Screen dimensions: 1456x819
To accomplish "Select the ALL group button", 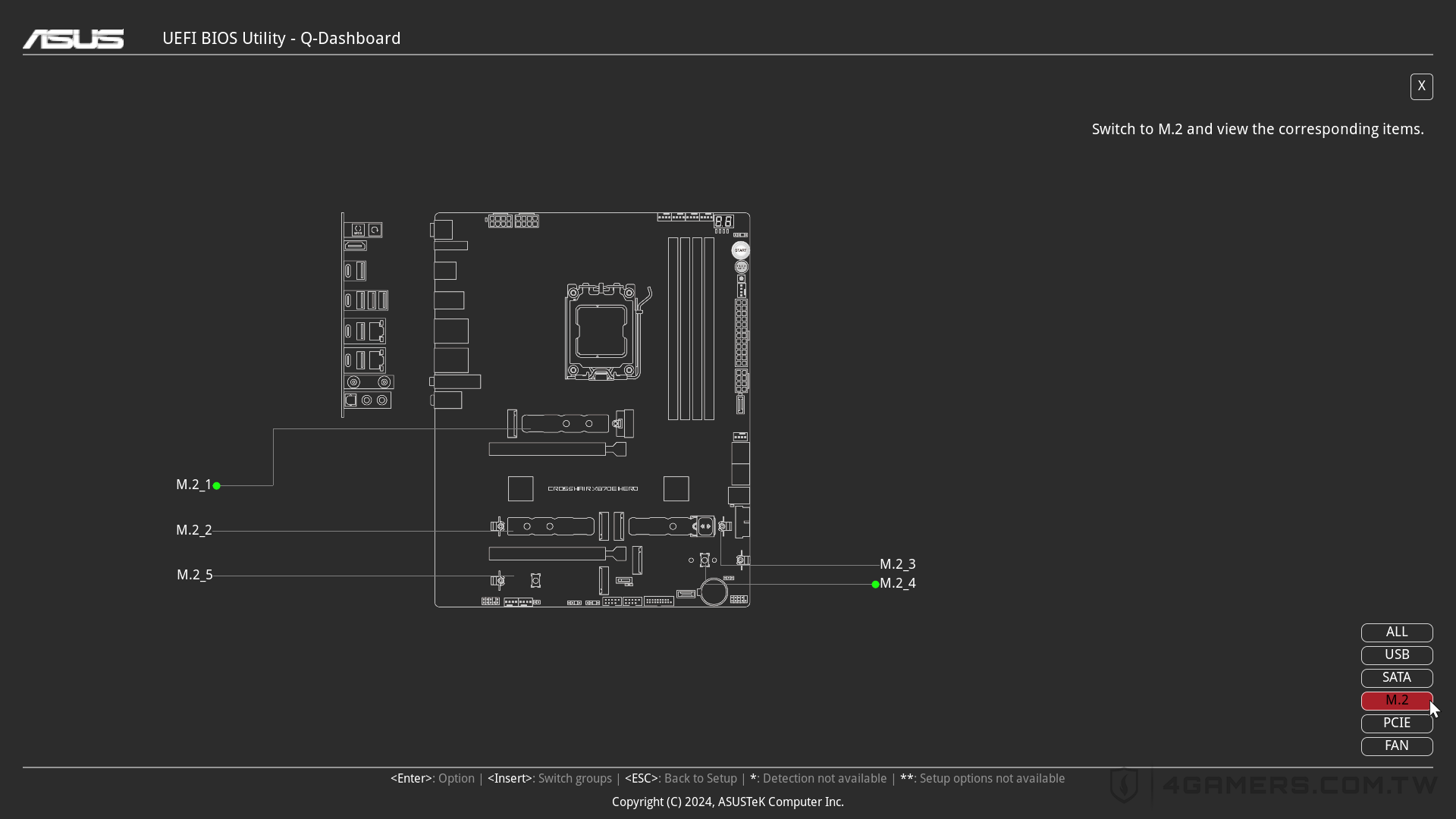I will (1397, 632).
